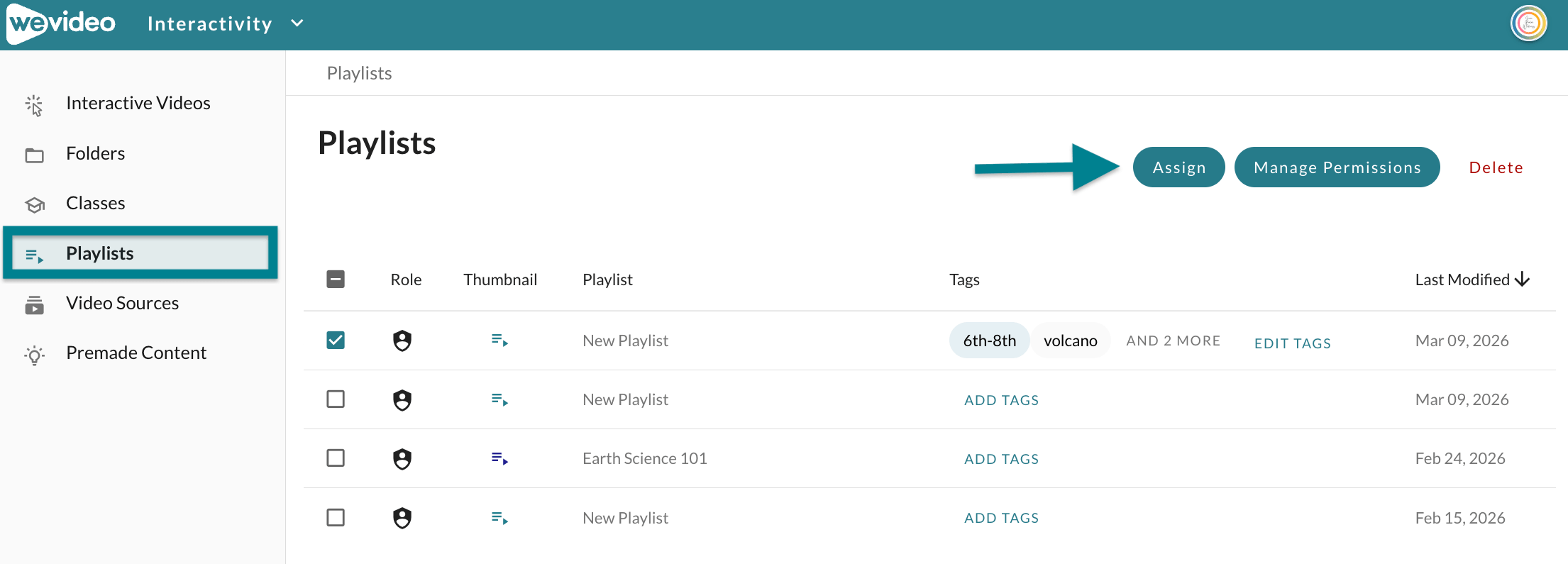Check the Earth Science 101 checkbox
The height and width of the screenshot is (564, 1568).
click(x=336, y=458)
